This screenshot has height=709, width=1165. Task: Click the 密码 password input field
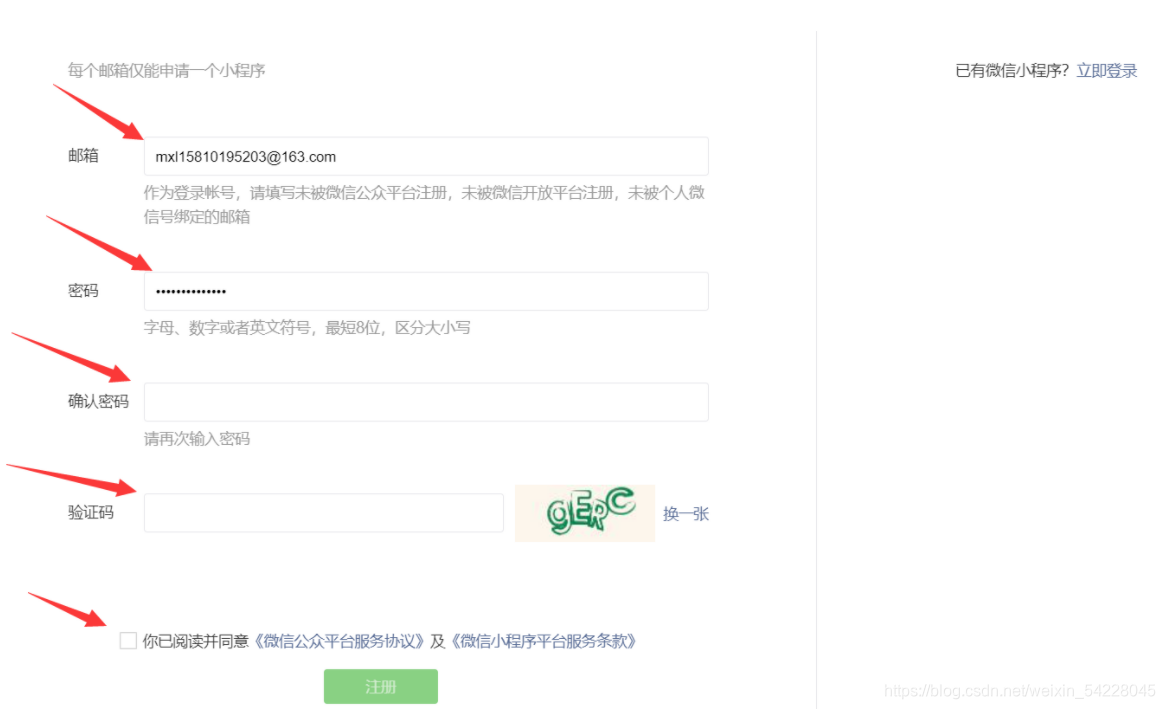pyautogui.click(x=425, y=291)
